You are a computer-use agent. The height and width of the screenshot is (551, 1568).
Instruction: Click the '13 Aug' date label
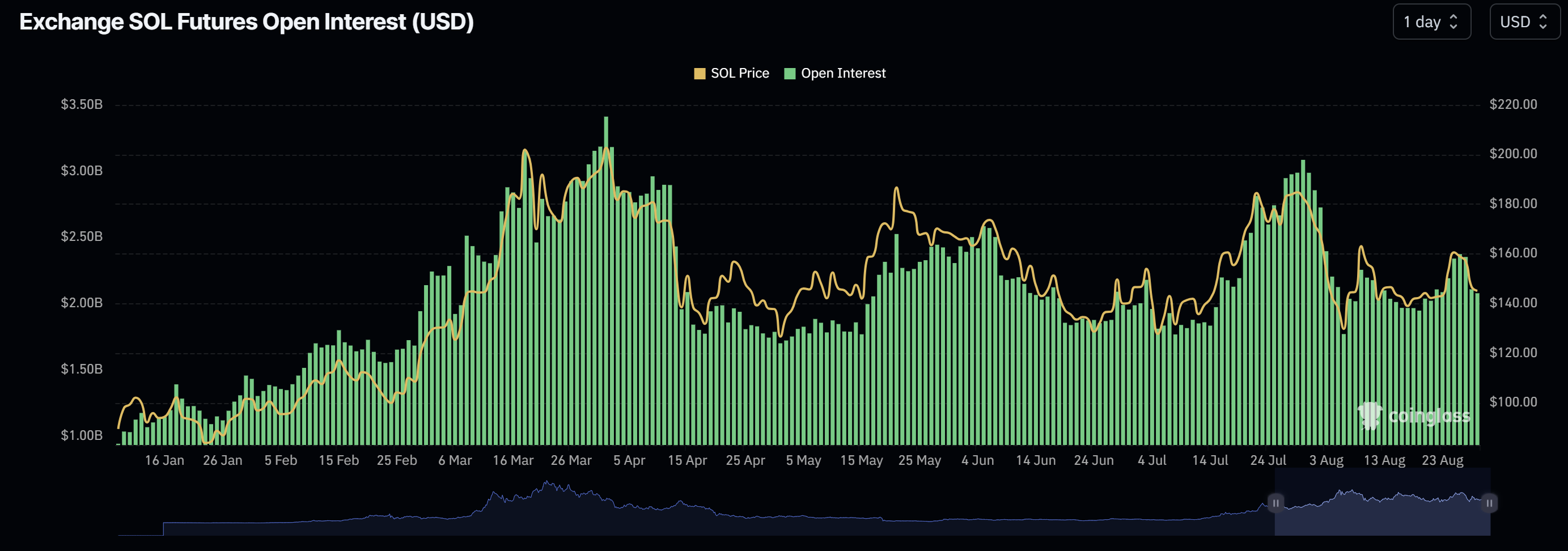click(1384, 460)
